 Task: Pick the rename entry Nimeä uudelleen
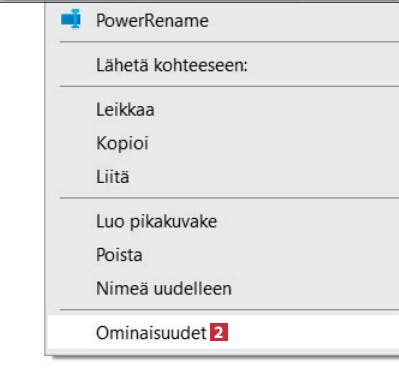click(223, 288)
